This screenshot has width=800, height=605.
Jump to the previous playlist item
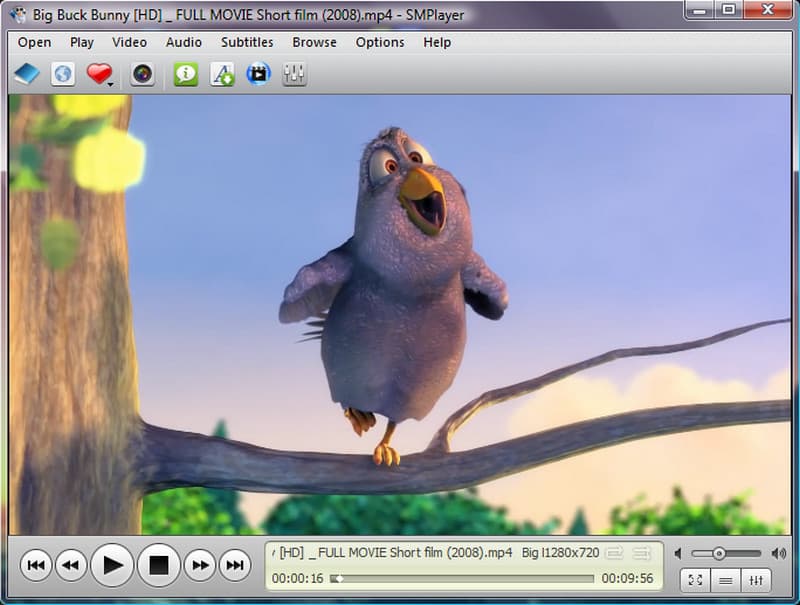pos(36,565)
